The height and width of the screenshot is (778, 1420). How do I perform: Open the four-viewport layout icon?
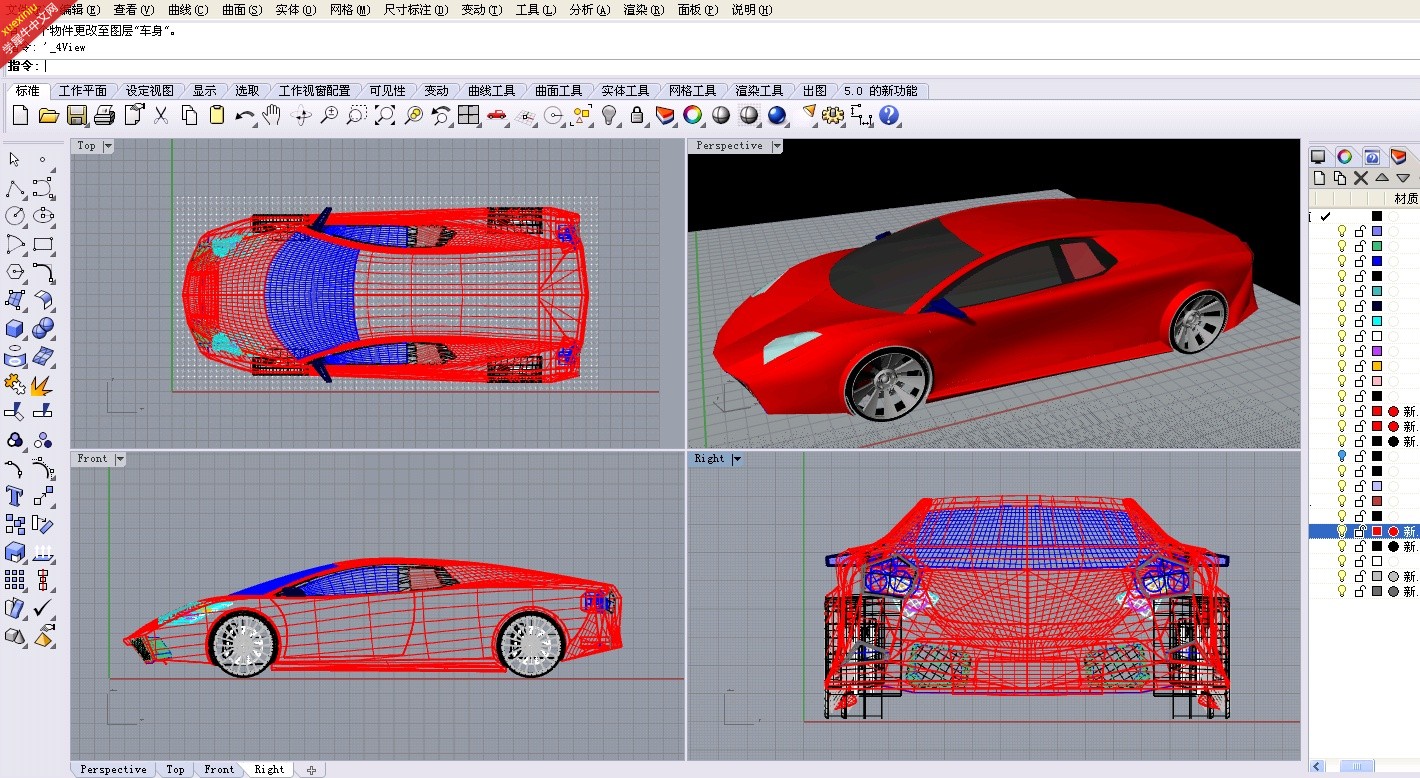(469, 116)
